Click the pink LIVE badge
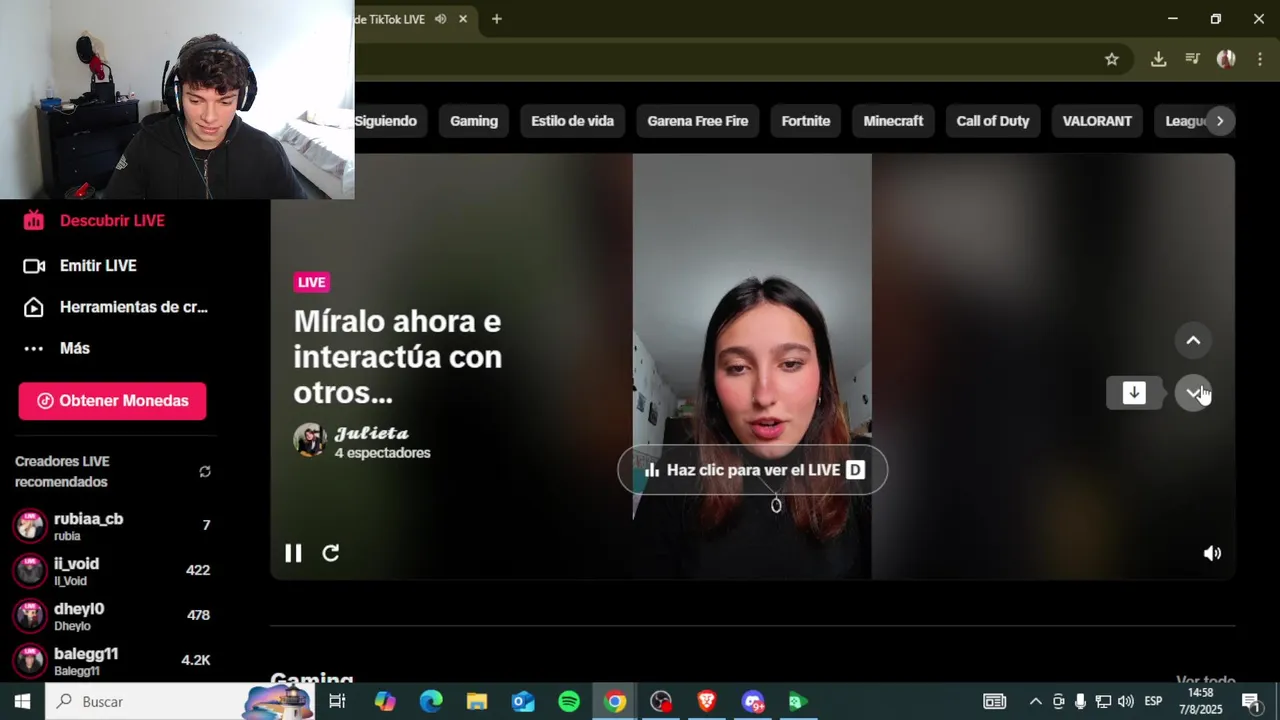 pyautogui.click(x=311, y=282)
